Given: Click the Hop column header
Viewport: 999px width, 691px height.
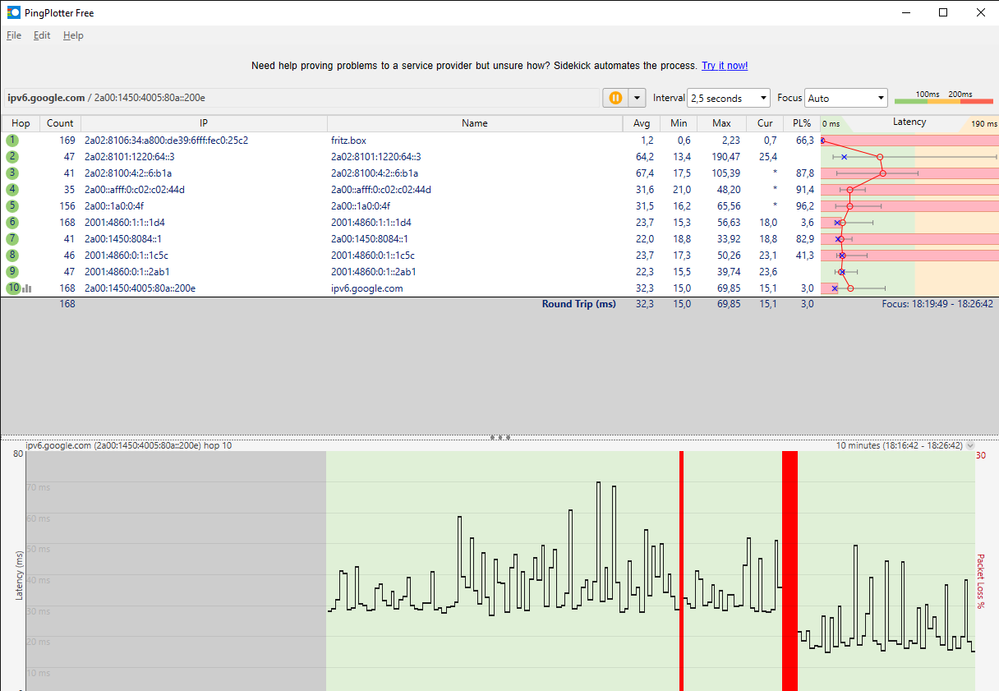Looking at the screenshot, I should 20,124.
